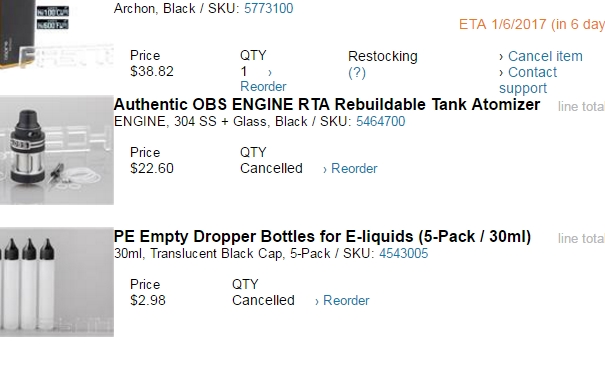Click the arrow before Contact support
The height and width of the screenshot is (365, 605).
click(501, 73)
